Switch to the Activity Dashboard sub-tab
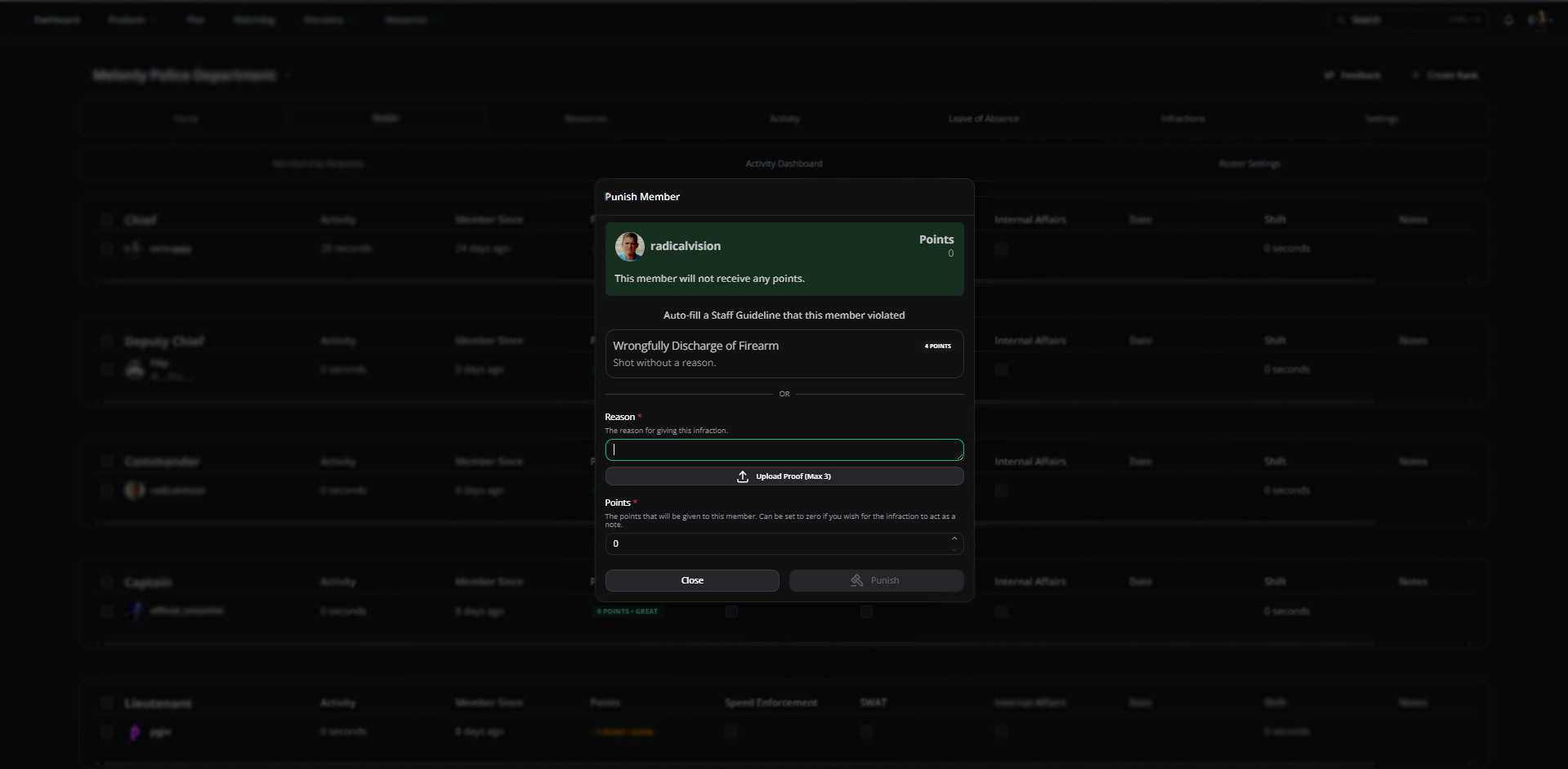Viewport: 1568px width, 769px height. (x=784, y=163)
